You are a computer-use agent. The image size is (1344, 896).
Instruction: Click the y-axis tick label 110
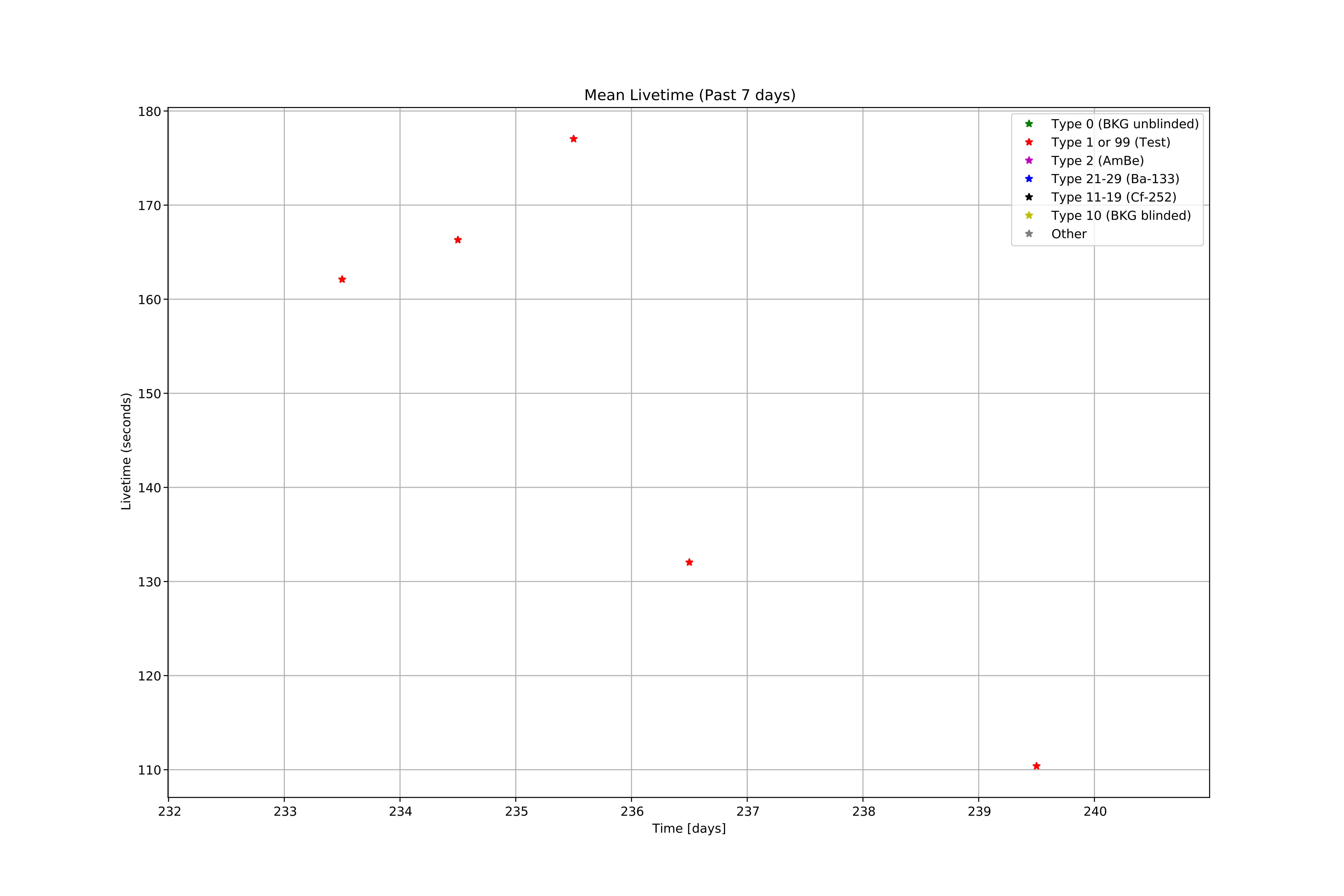point(150,770)
